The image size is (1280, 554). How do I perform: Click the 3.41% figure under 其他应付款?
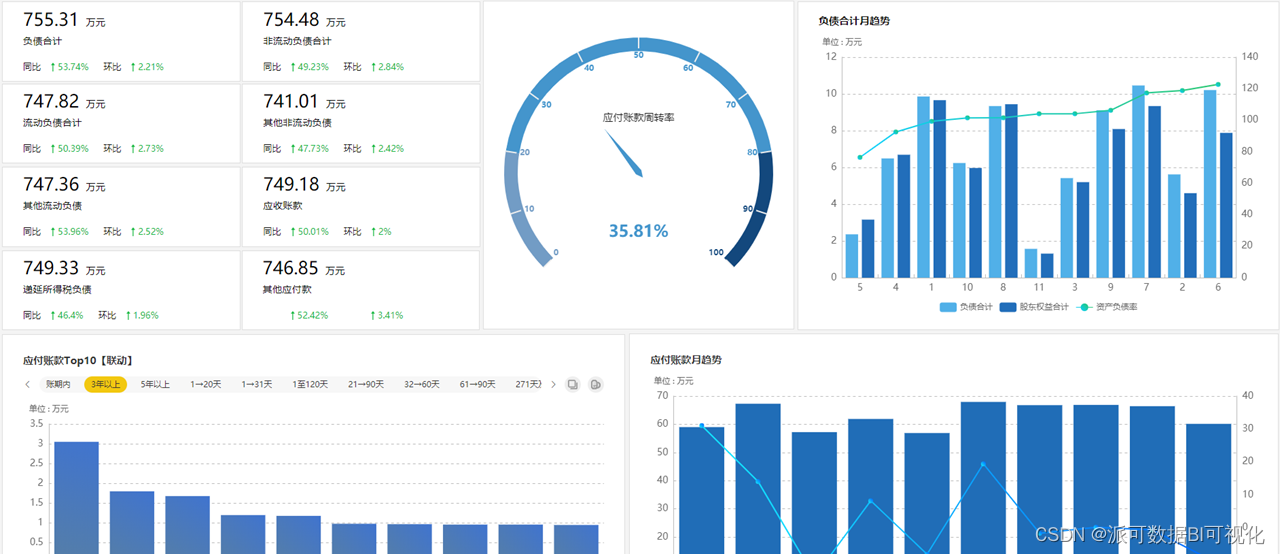(390, 315)
